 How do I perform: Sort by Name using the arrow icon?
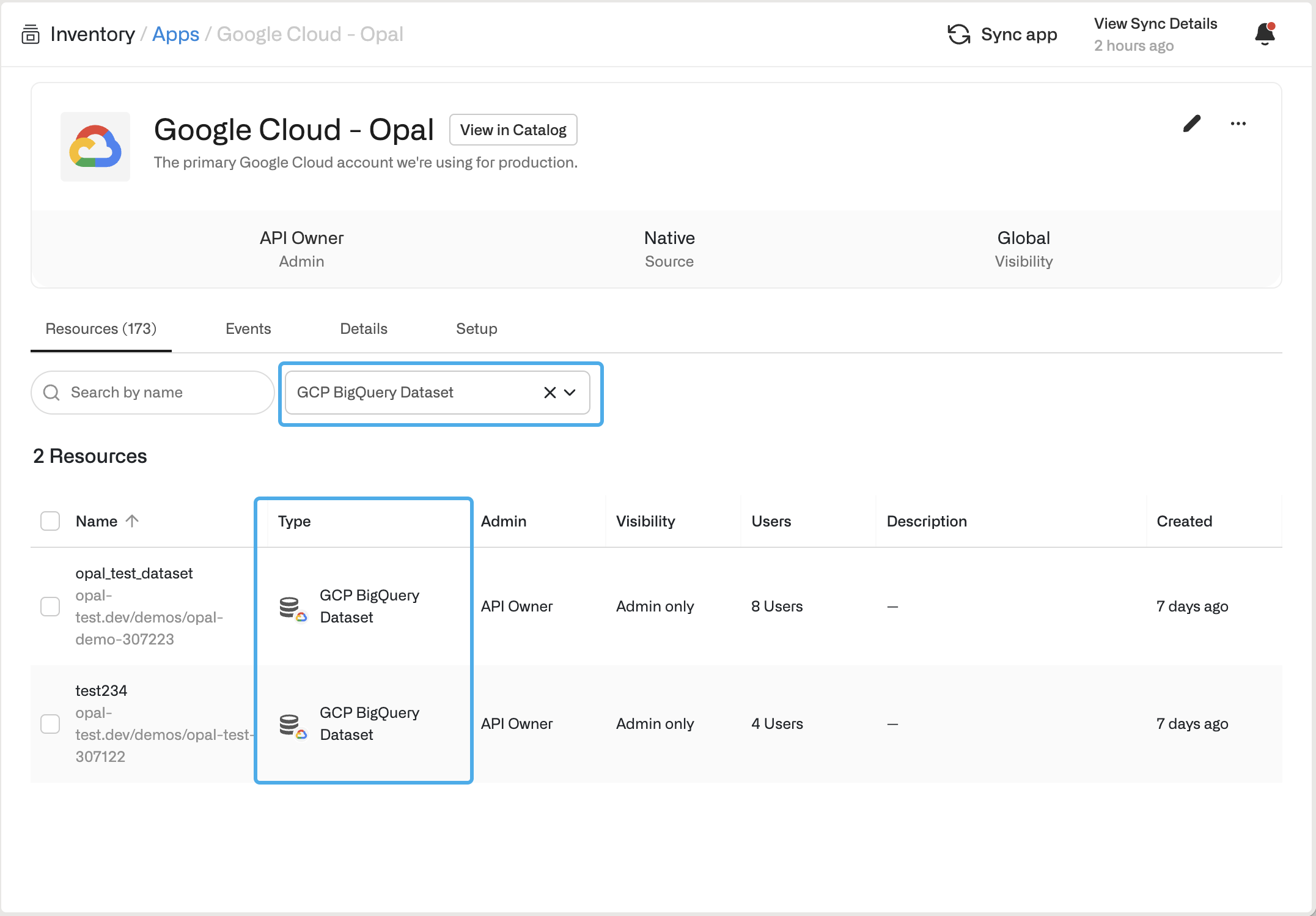coord(132,521)
